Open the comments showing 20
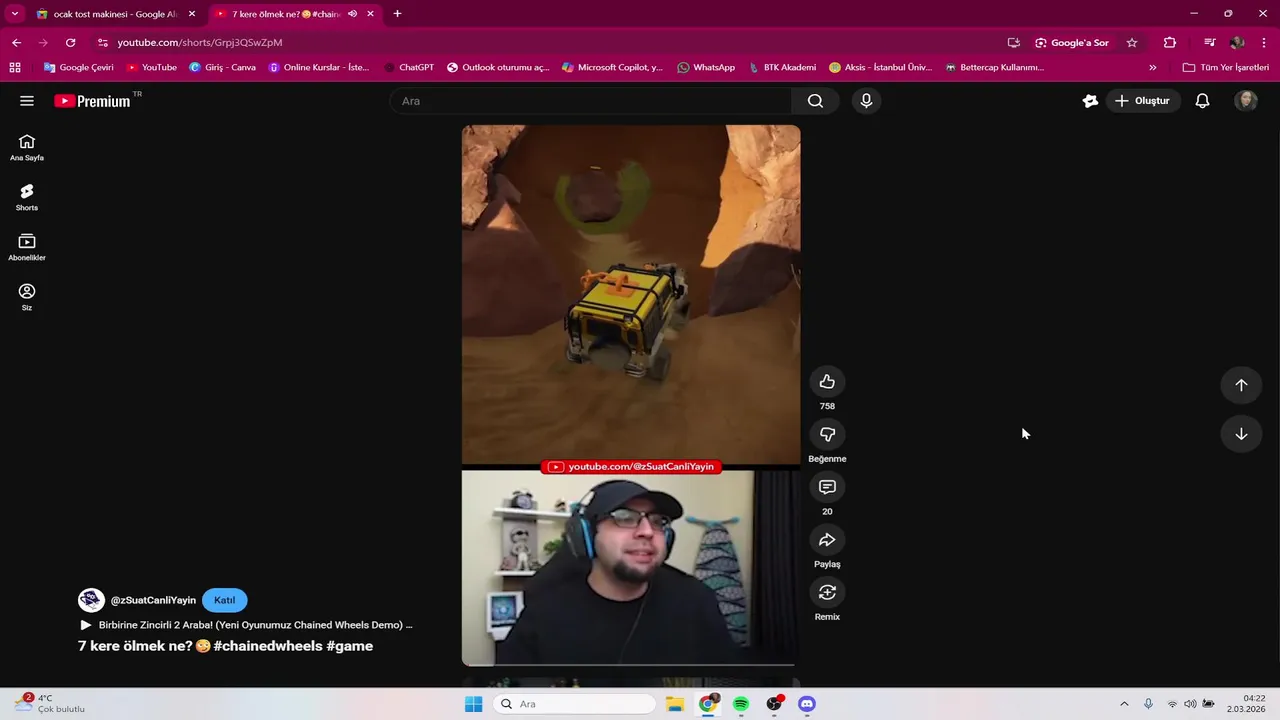The image size is (1280, 720). [x=827, y=487]
